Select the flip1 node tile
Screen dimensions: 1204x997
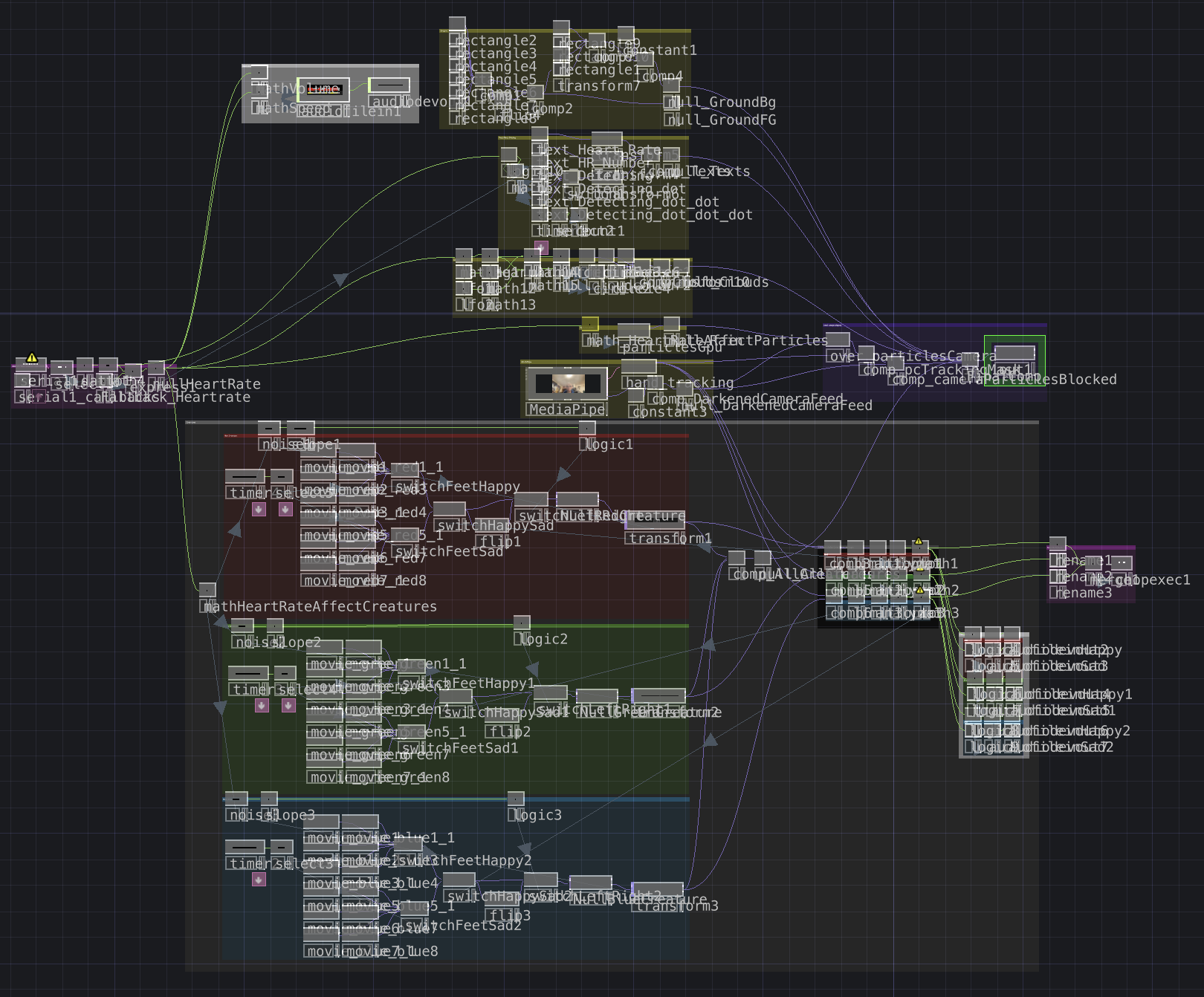(x=491, y=526)
